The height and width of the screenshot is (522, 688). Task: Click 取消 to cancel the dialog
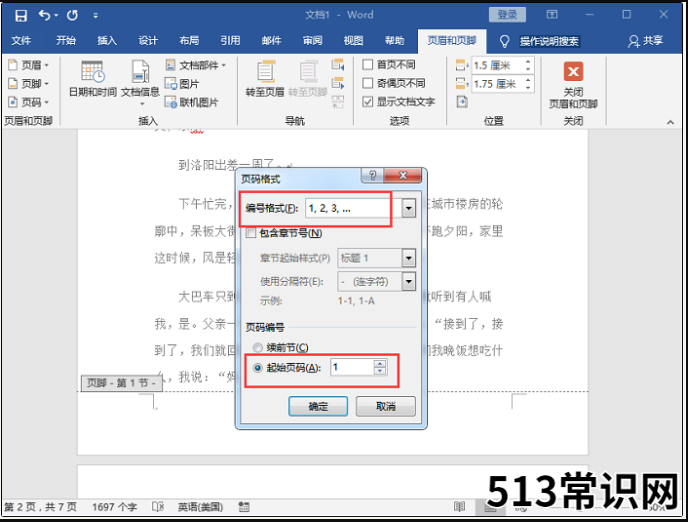pyautogui.click(x=386, y=406)
